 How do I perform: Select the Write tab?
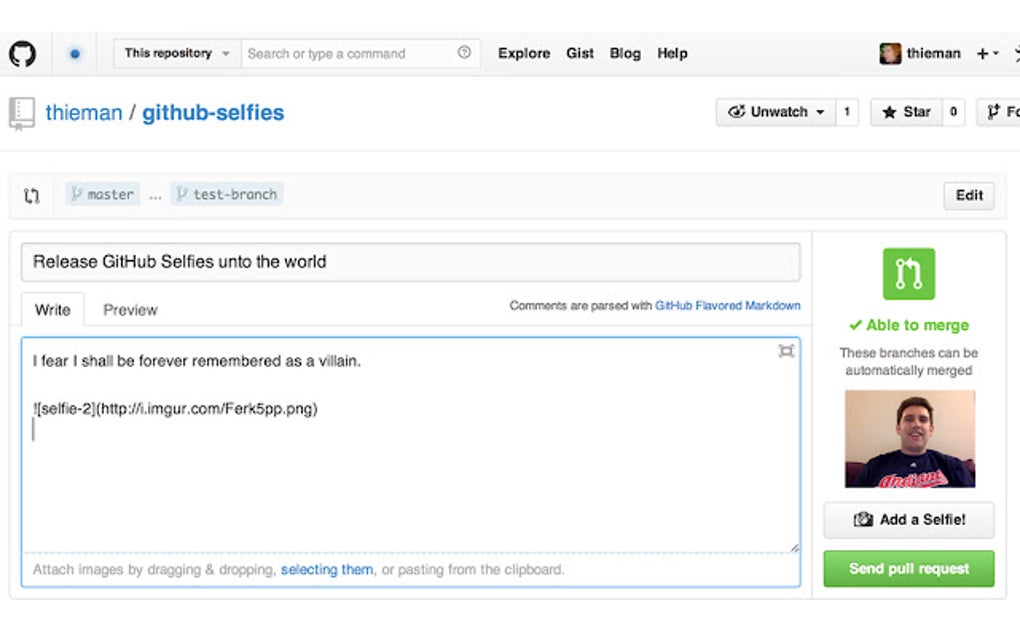(x=51, y=310)
